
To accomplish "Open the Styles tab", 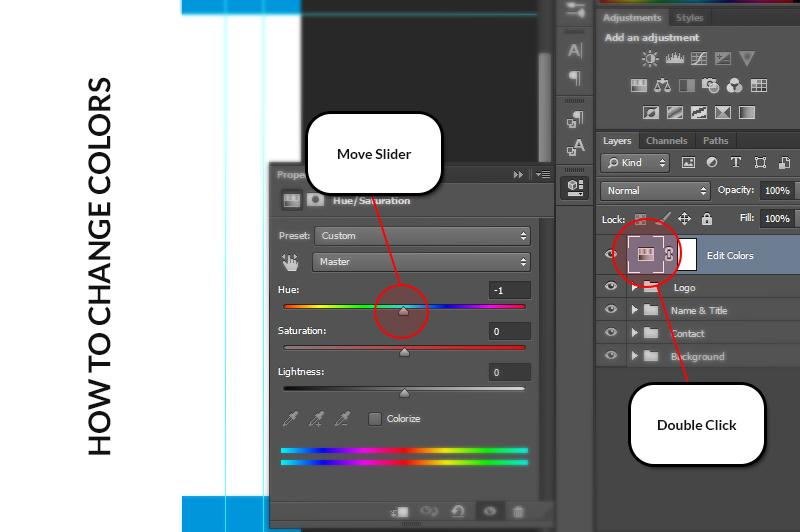I will point(689,18).
